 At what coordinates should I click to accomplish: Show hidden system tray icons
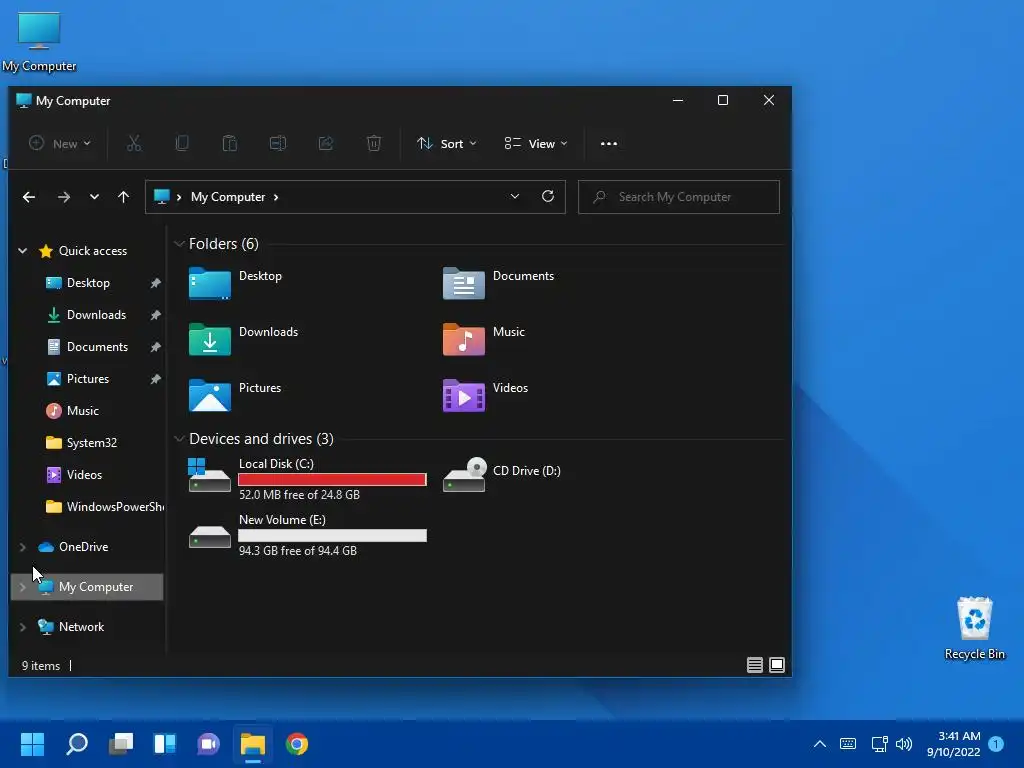coord(820,743)
